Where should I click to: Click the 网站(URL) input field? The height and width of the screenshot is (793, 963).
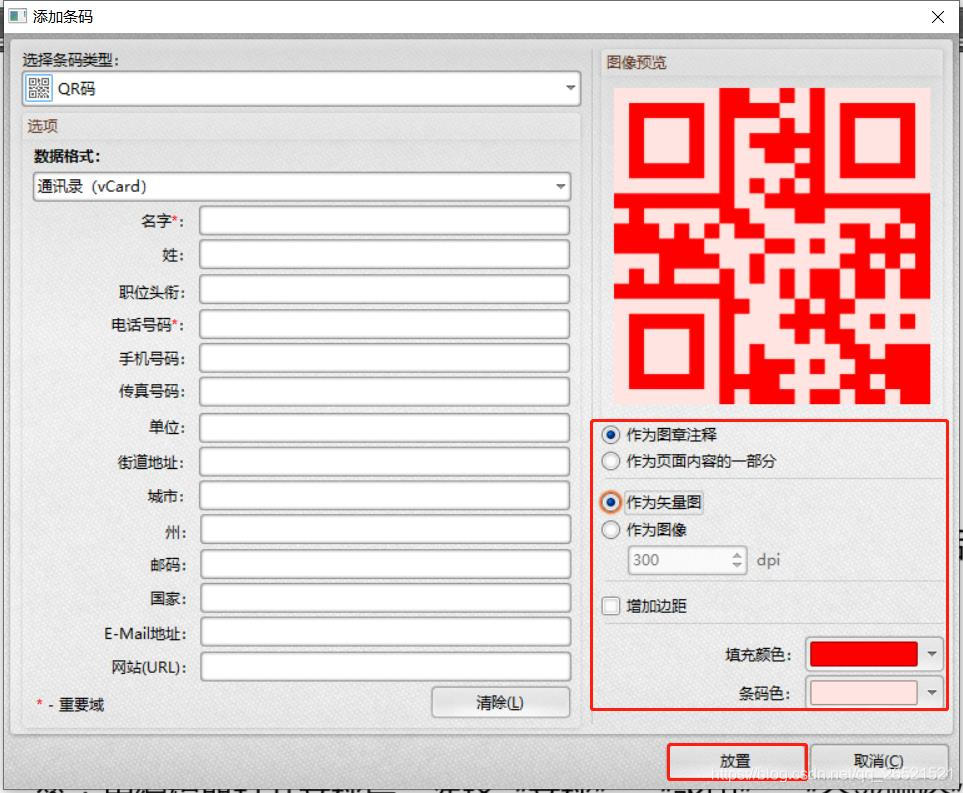click(x=386, y=667)
